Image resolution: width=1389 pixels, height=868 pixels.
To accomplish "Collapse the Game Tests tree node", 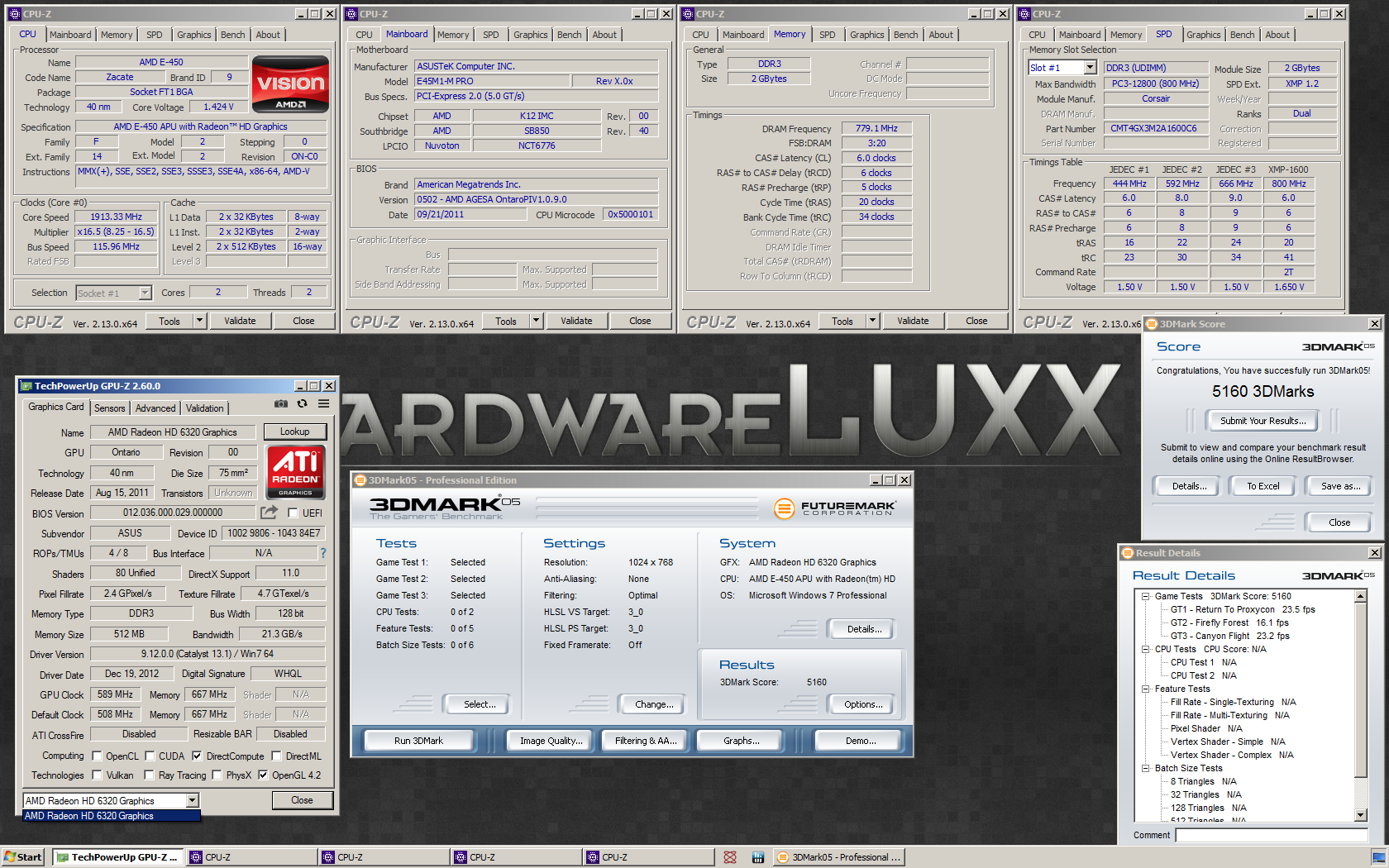I will pyautogui.click(x=1146, y=596).
